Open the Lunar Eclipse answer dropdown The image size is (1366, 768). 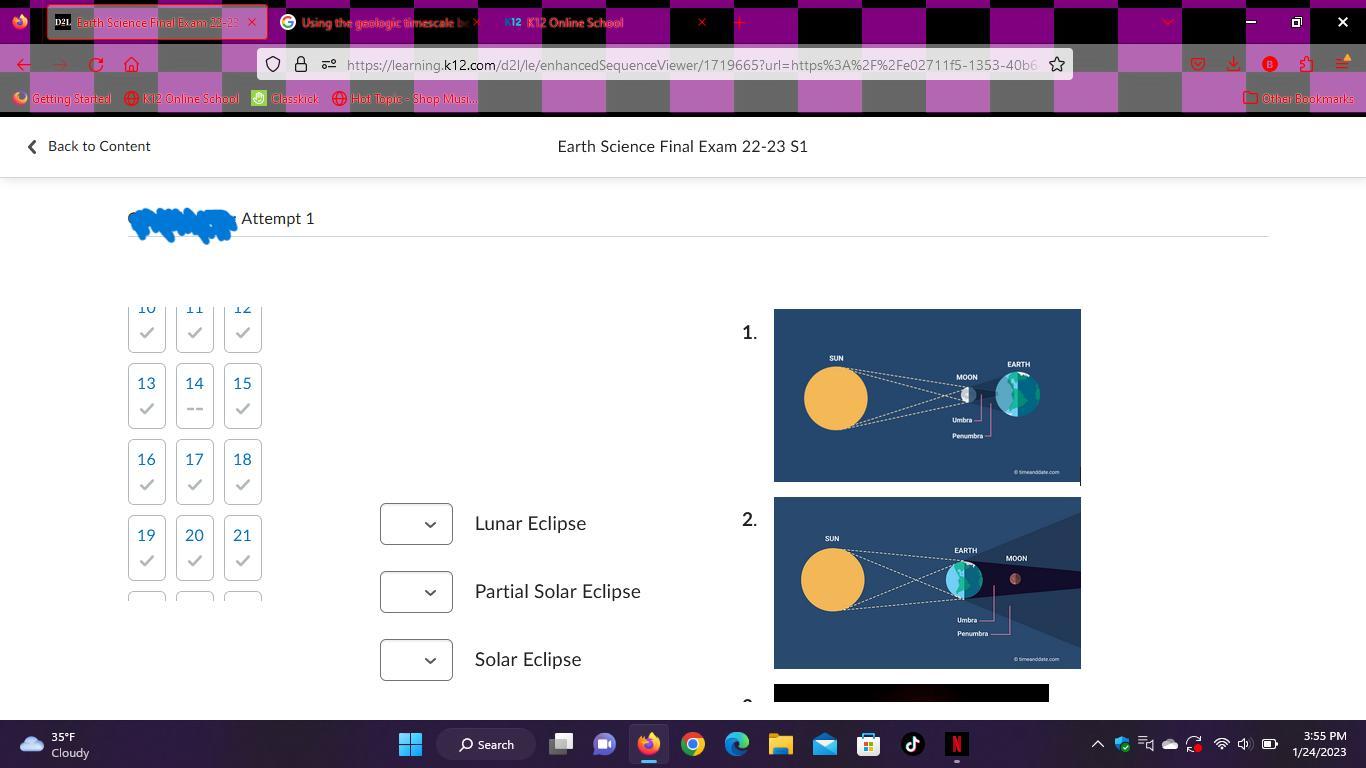(x=416, y=524)
